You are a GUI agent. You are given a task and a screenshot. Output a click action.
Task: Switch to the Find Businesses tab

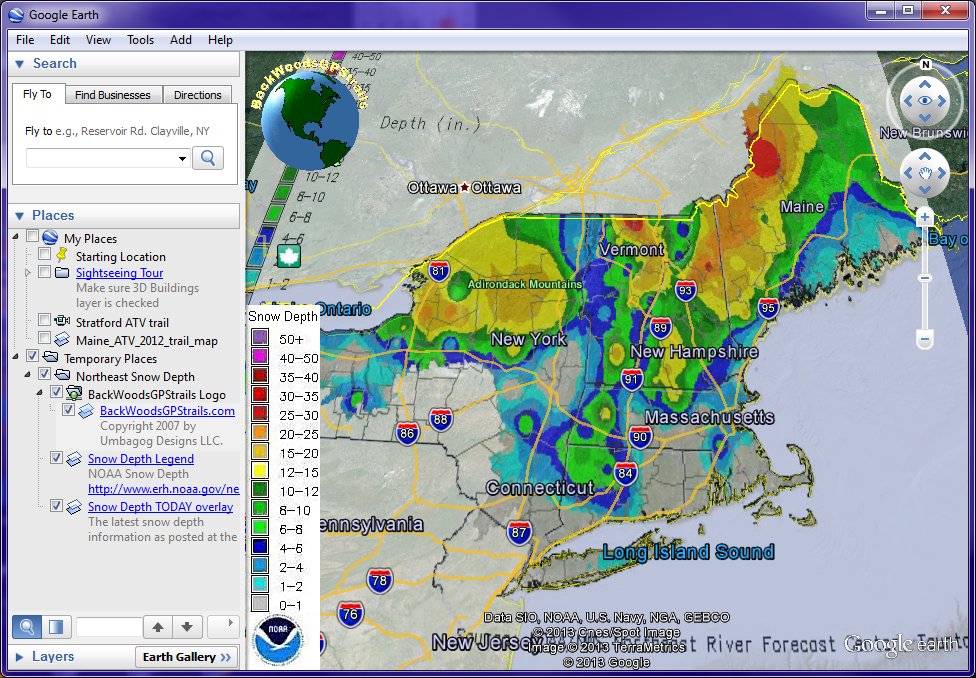click(x=113, y=95)
